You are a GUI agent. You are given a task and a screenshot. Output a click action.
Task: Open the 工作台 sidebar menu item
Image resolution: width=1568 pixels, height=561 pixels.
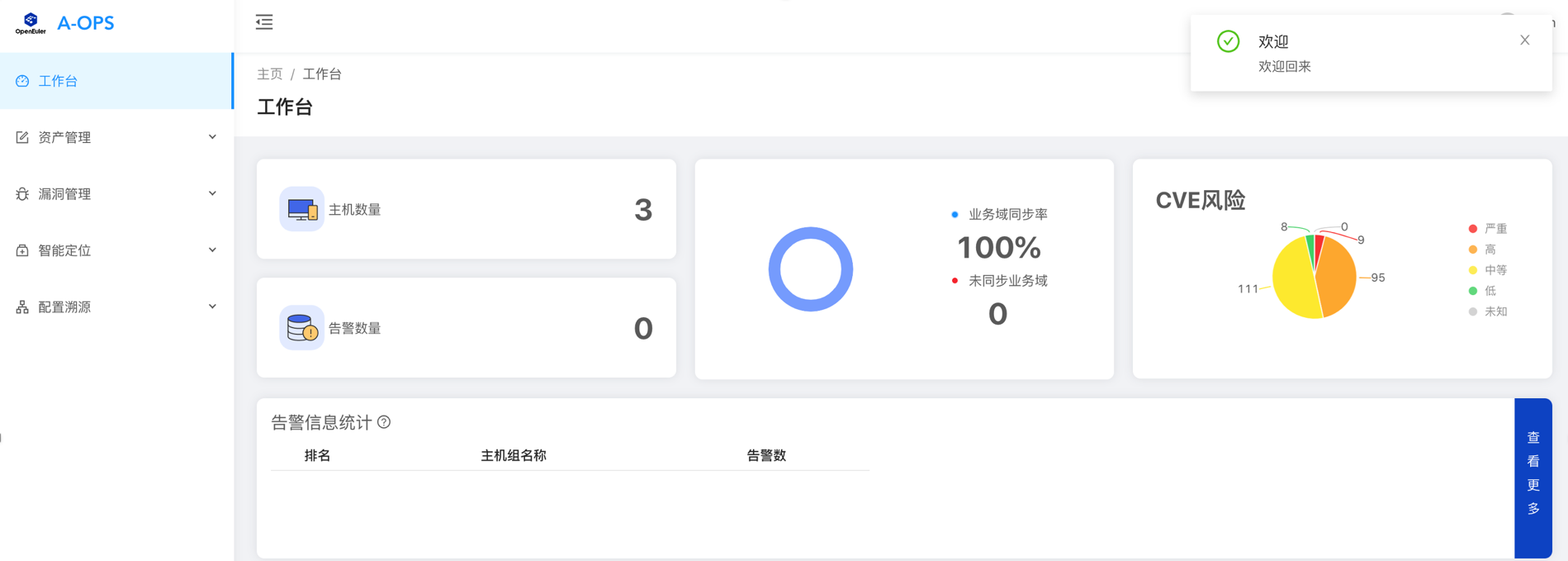pyautogui.click(x=56, y=80)
